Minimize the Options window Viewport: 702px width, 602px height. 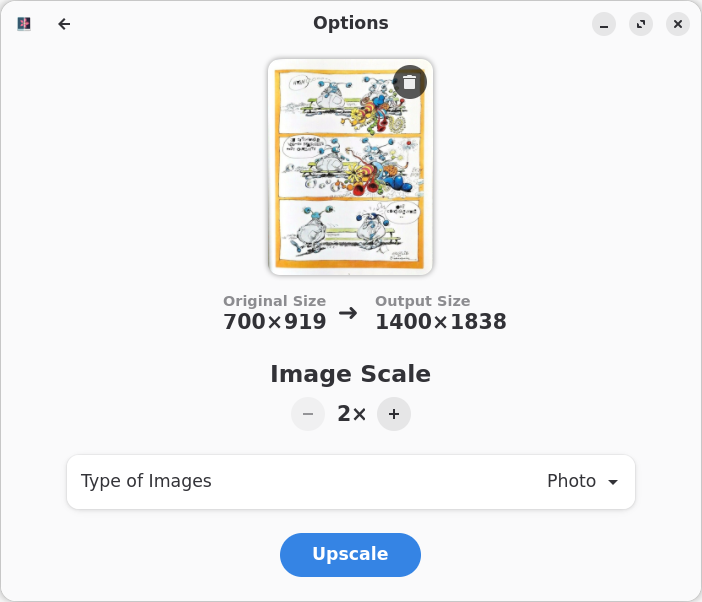[x=603, y=24]
